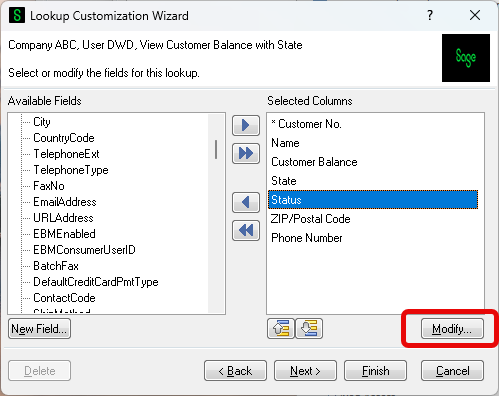The height and width of the screenshot is (396, 499).
Task: Click Finish to complete the wizard
Action: point(375,371)
